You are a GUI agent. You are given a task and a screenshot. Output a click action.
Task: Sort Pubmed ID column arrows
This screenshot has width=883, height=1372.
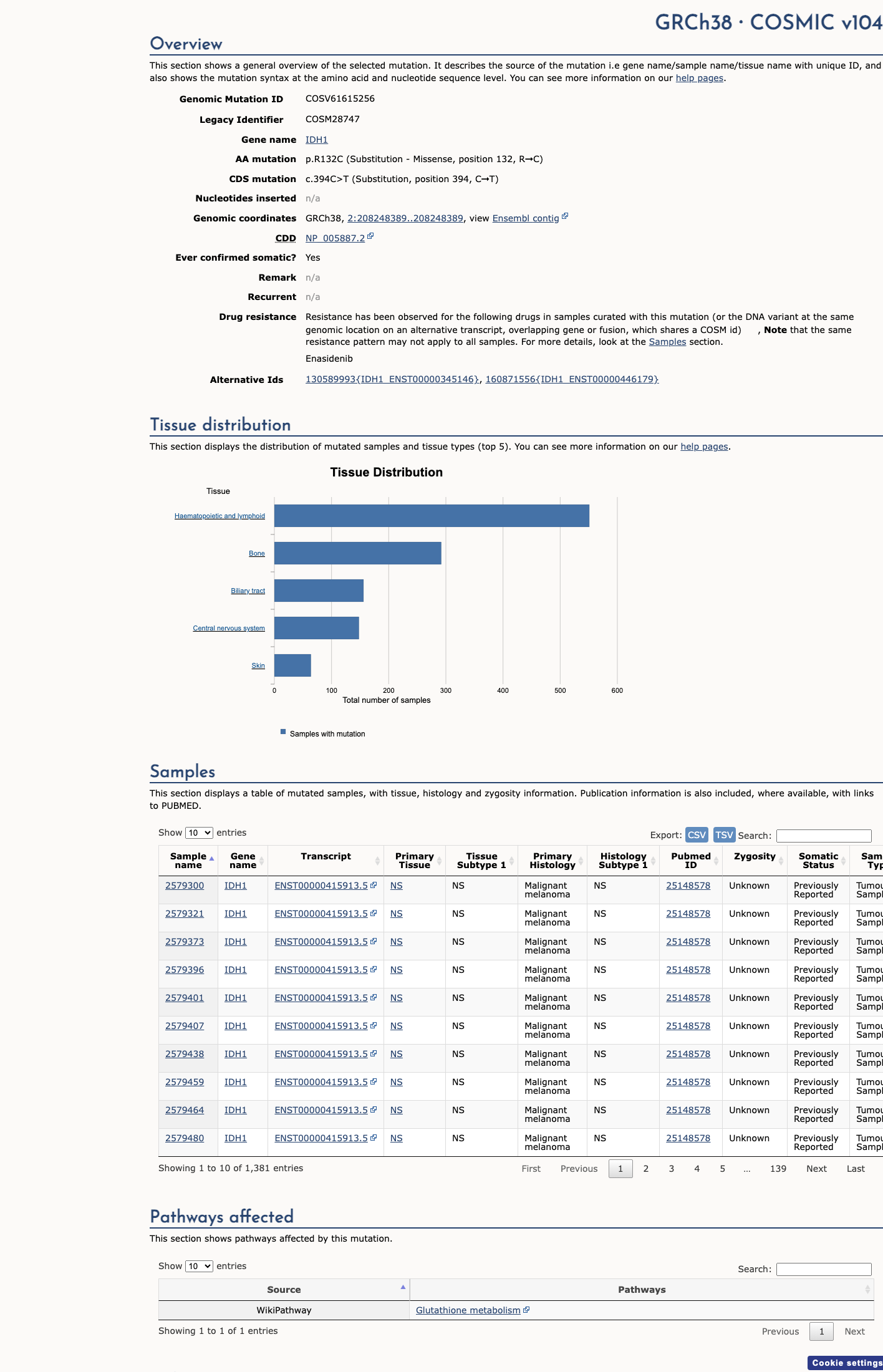click(716, 861)
